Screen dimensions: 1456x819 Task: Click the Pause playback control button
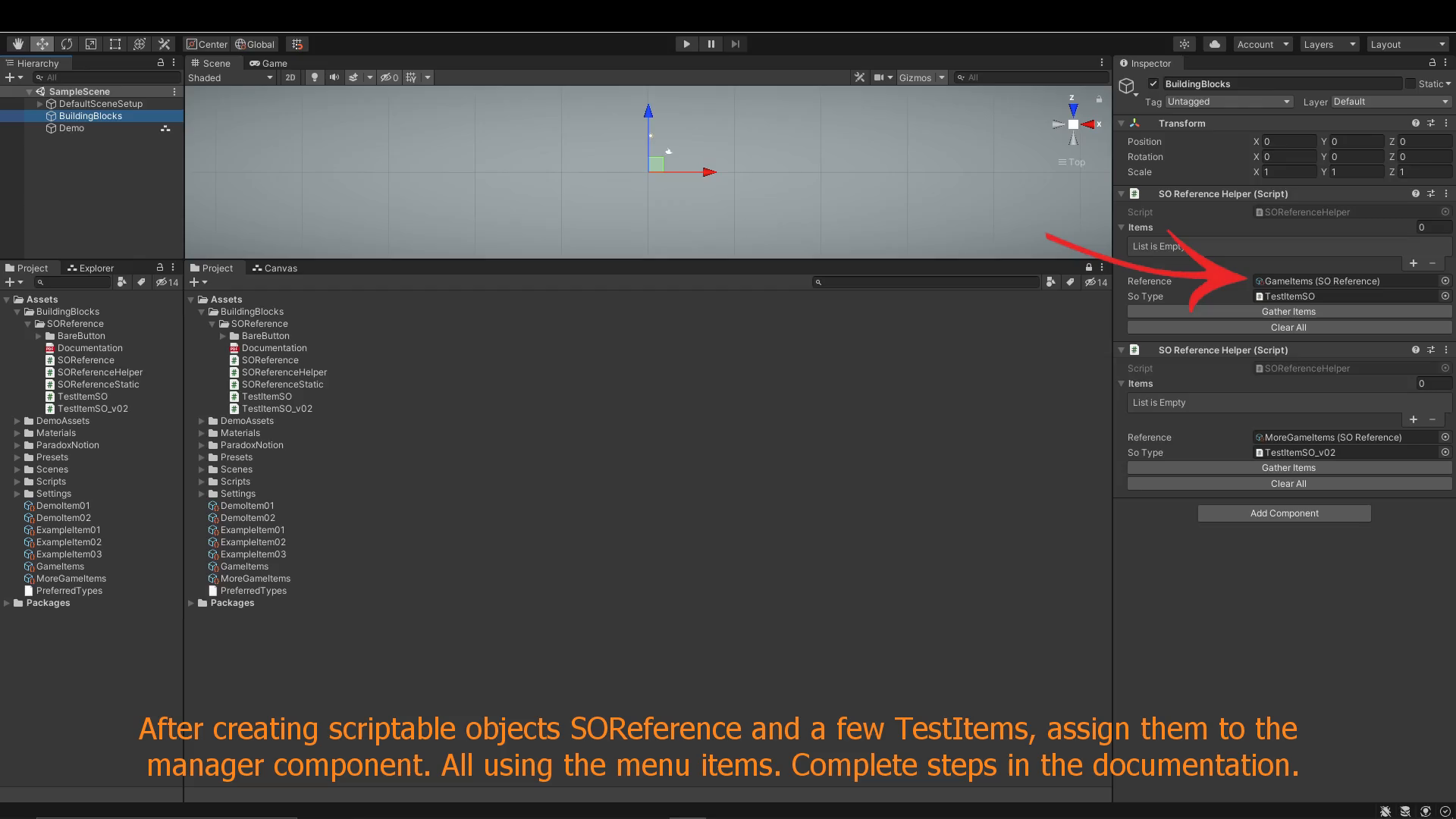[x=711, y=44]
